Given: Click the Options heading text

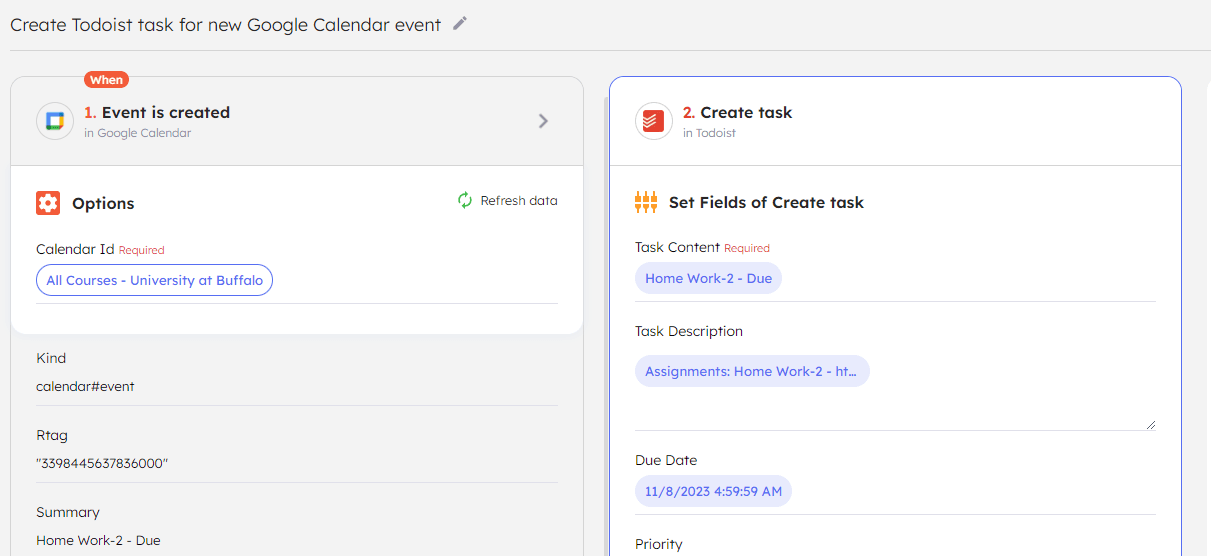Looking at the screenshot, I should (103, 203).
